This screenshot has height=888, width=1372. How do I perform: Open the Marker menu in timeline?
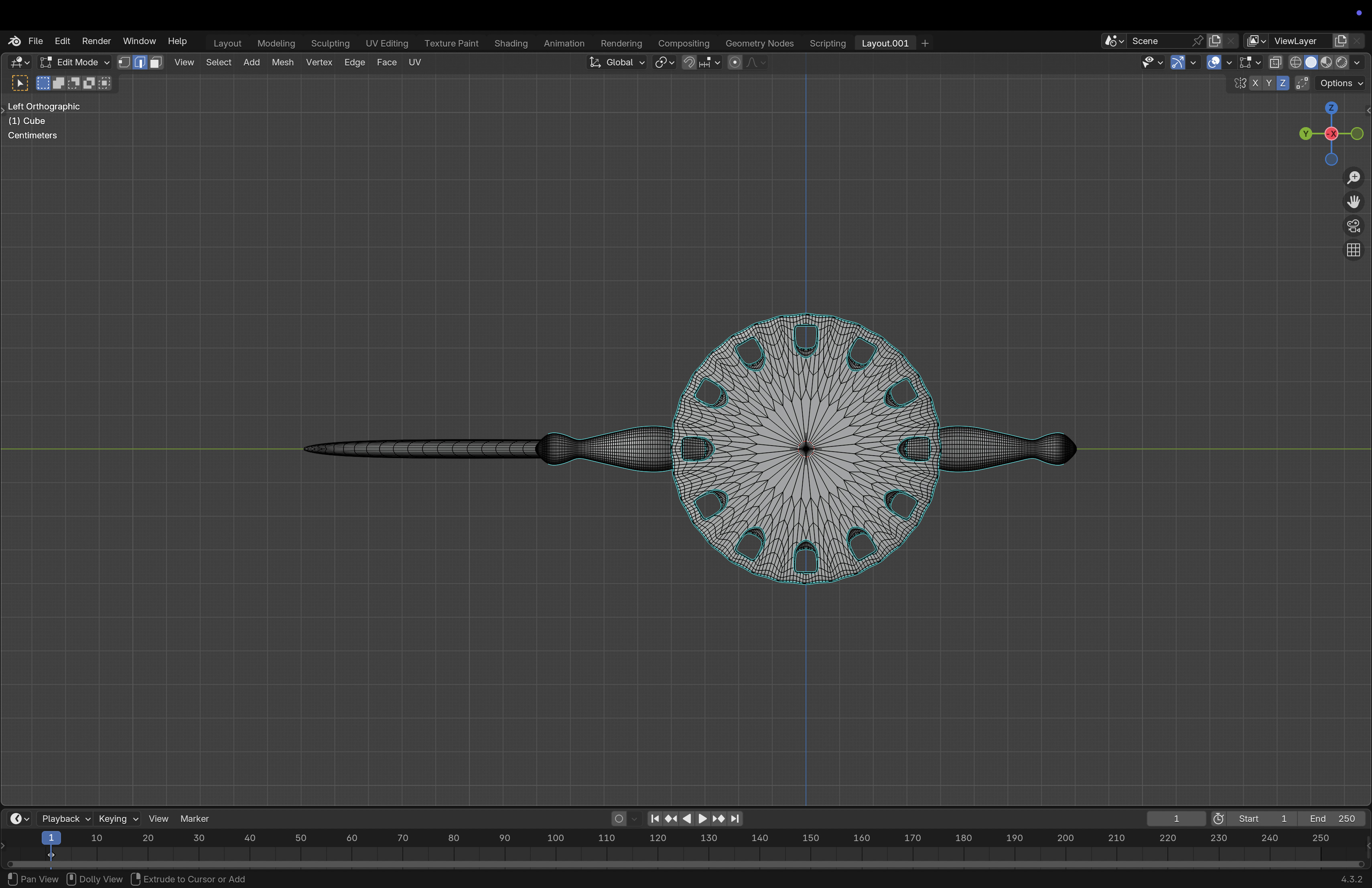194,819
